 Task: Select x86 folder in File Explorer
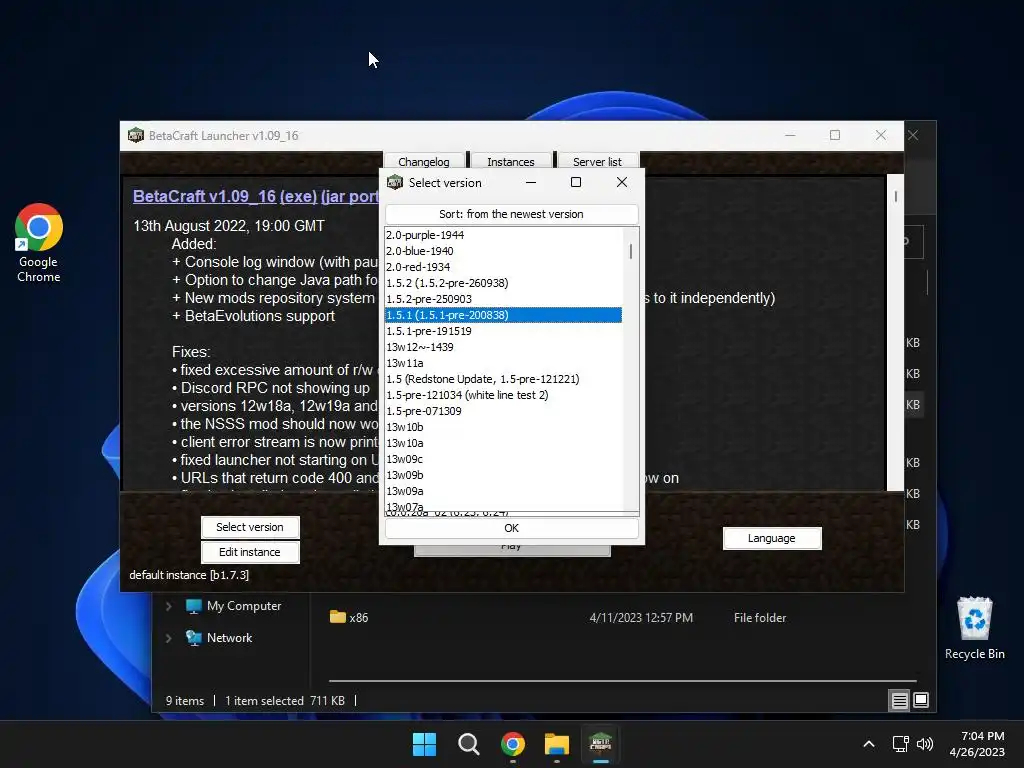click(x=349, y=618)
